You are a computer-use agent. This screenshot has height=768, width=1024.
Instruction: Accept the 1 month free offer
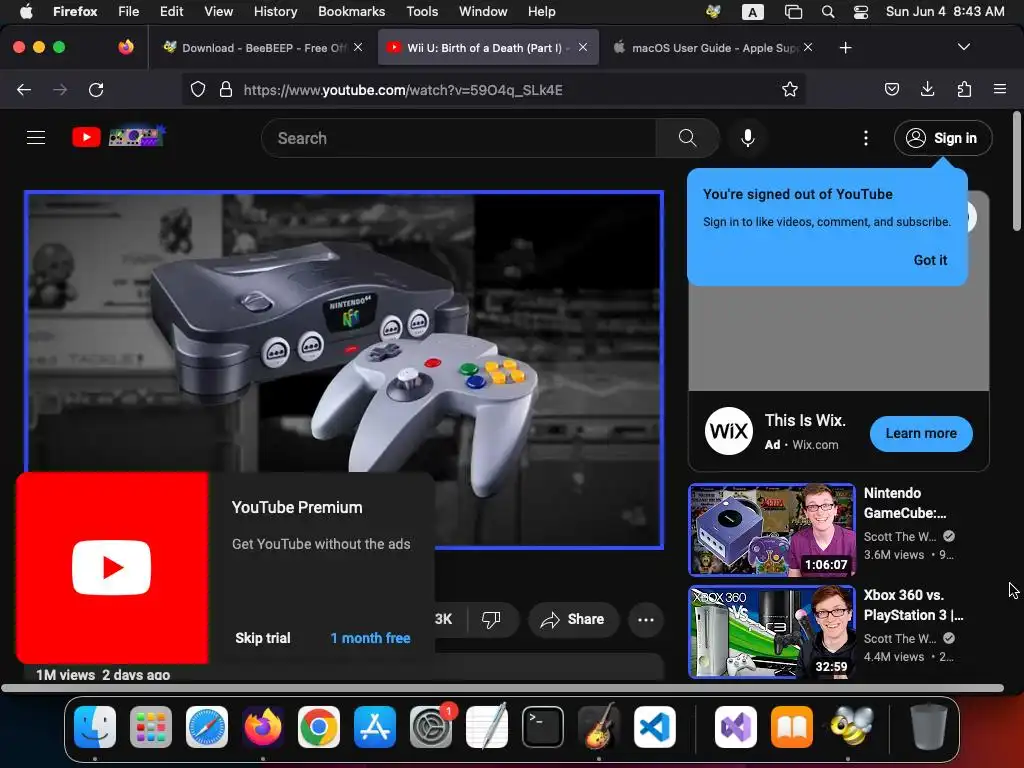click(370, 638)
